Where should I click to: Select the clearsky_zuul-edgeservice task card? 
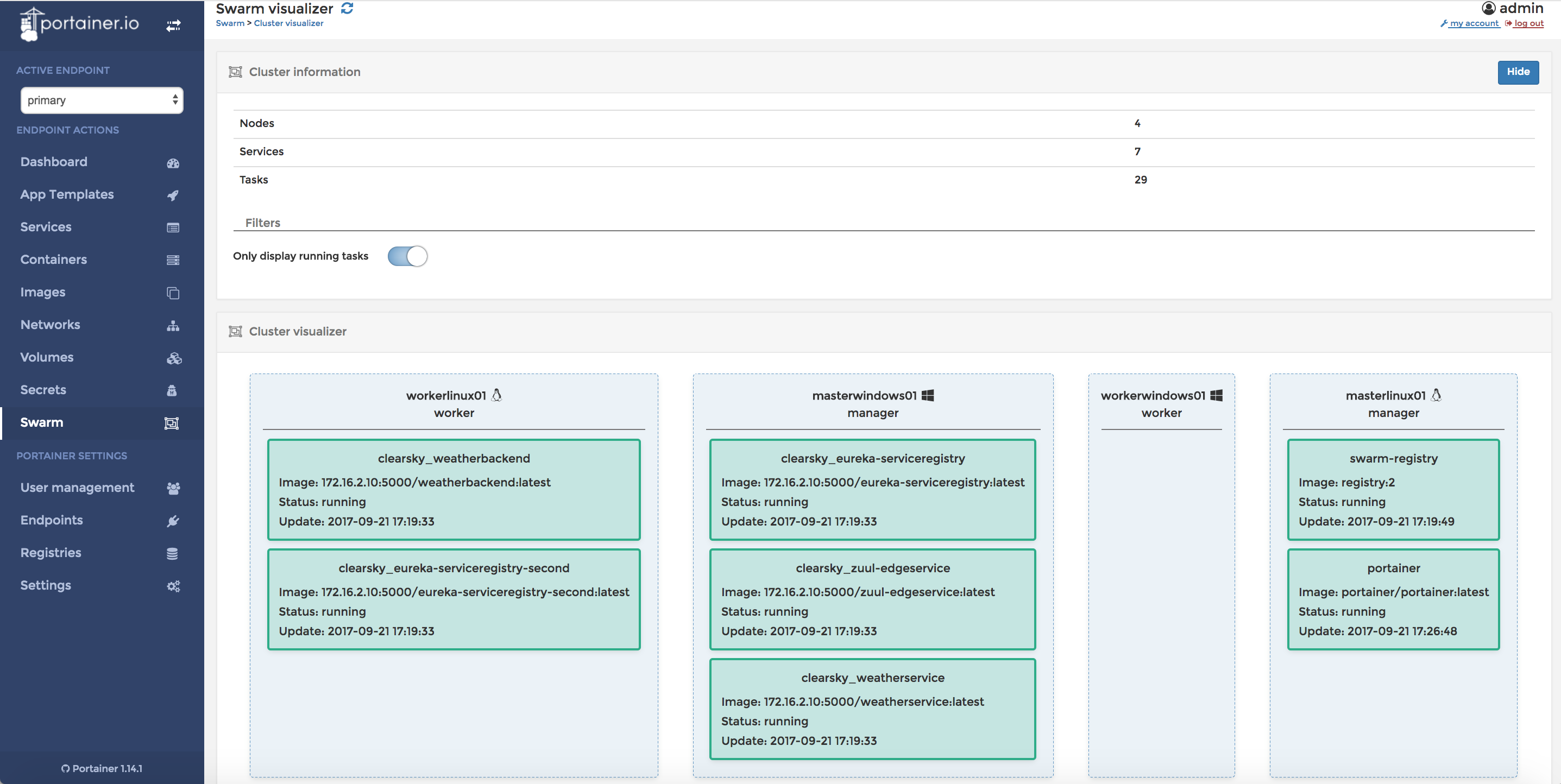[872, 599]
